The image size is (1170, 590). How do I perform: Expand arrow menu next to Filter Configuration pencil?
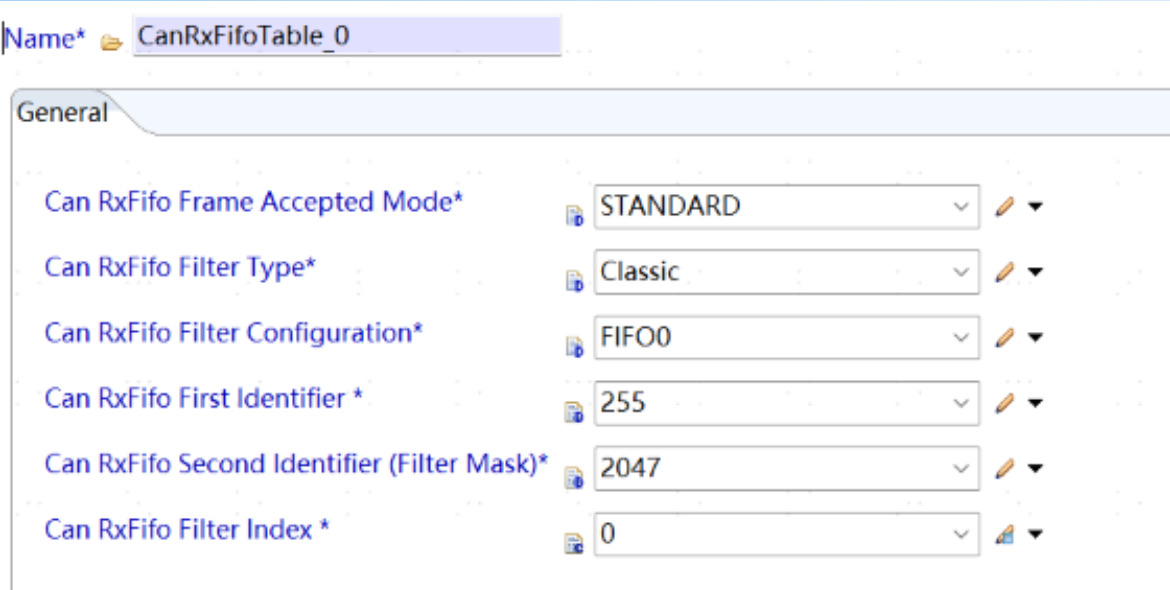click(x=1035, y=339)
